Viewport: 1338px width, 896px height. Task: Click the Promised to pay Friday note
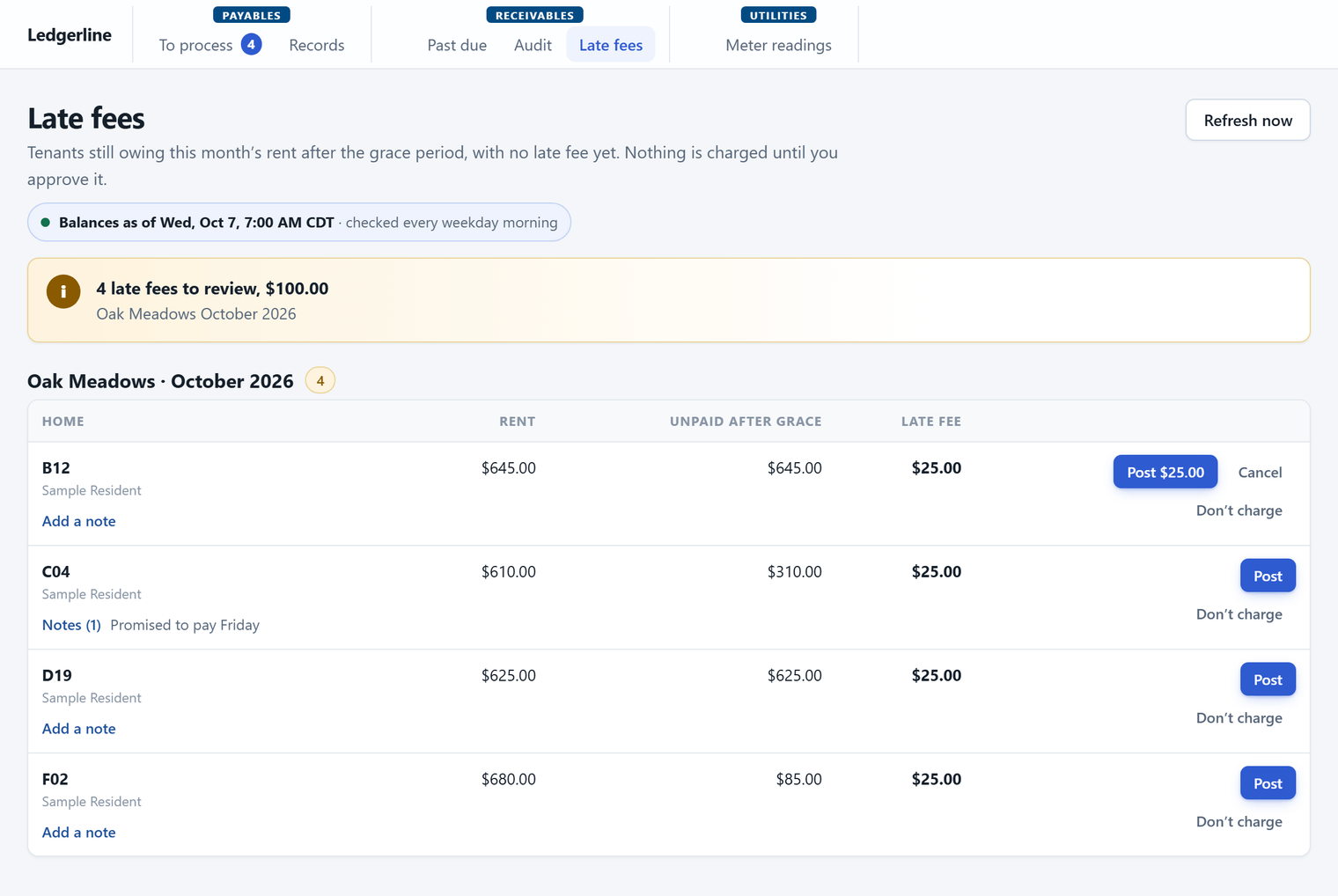click(185, 625)
